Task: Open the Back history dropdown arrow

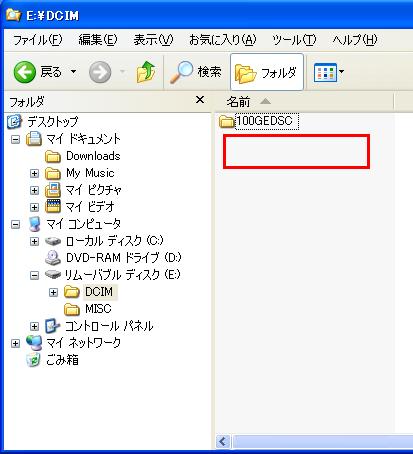Action: pyautogui.click(x=73, y=72)
